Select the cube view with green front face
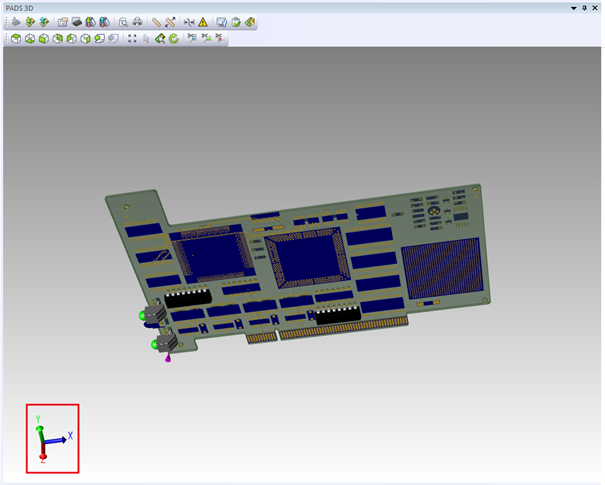Screen dimensions: 605x485 pos(44,39)
